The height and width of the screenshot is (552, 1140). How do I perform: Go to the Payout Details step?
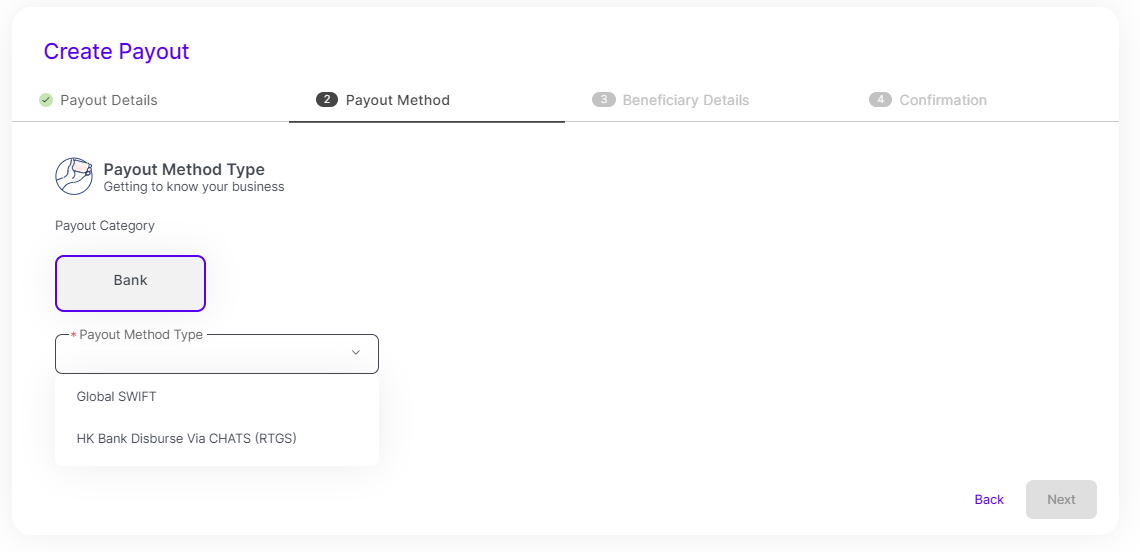tap(108, 100)
